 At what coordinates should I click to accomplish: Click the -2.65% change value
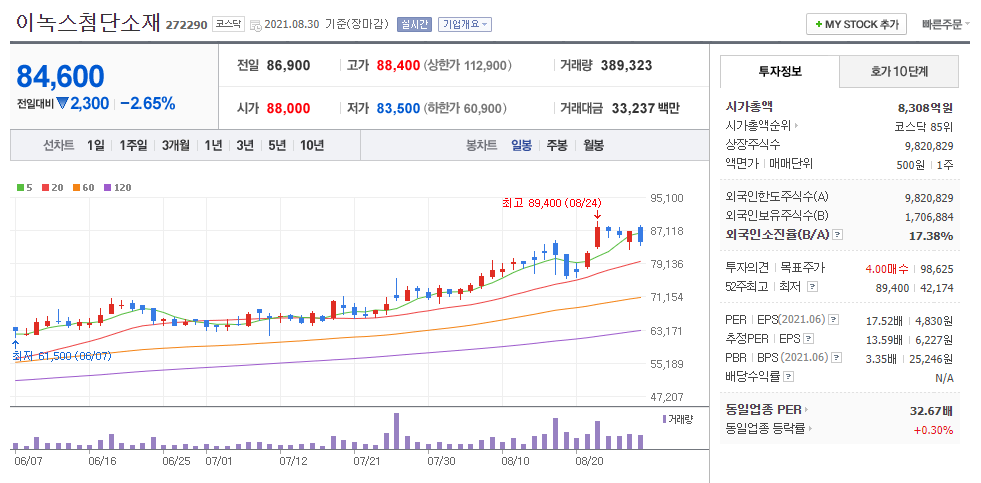point(148,103)
